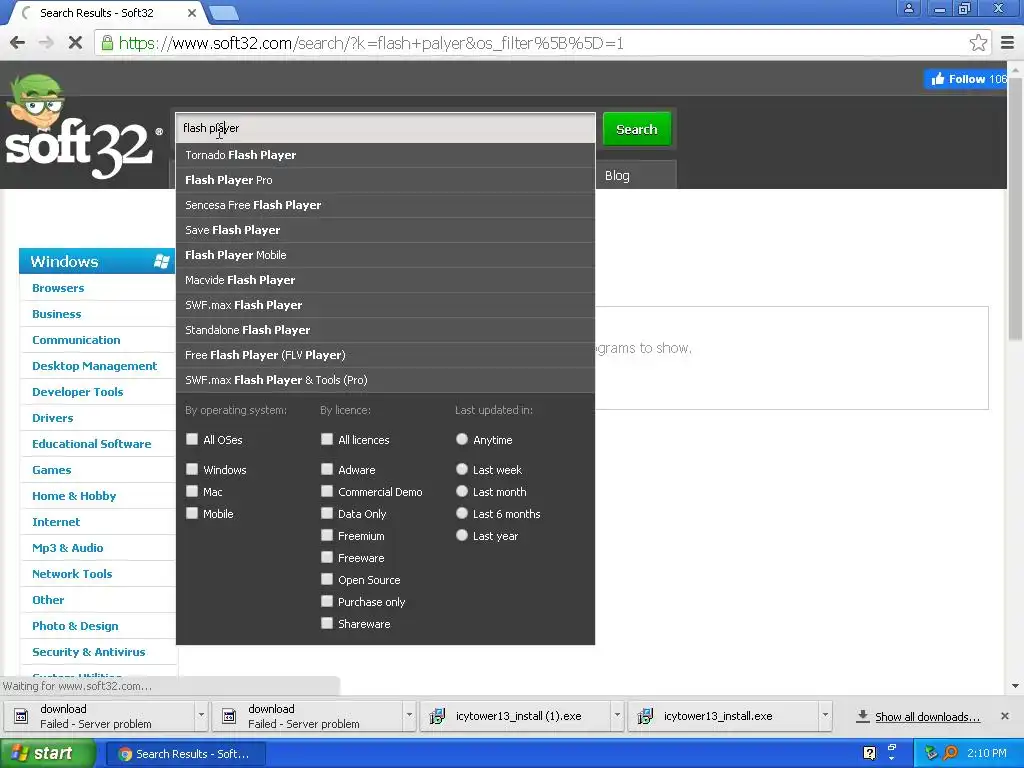Close the downloads bar
Screen dimensions: 1024x768
tap(1004, 716)
